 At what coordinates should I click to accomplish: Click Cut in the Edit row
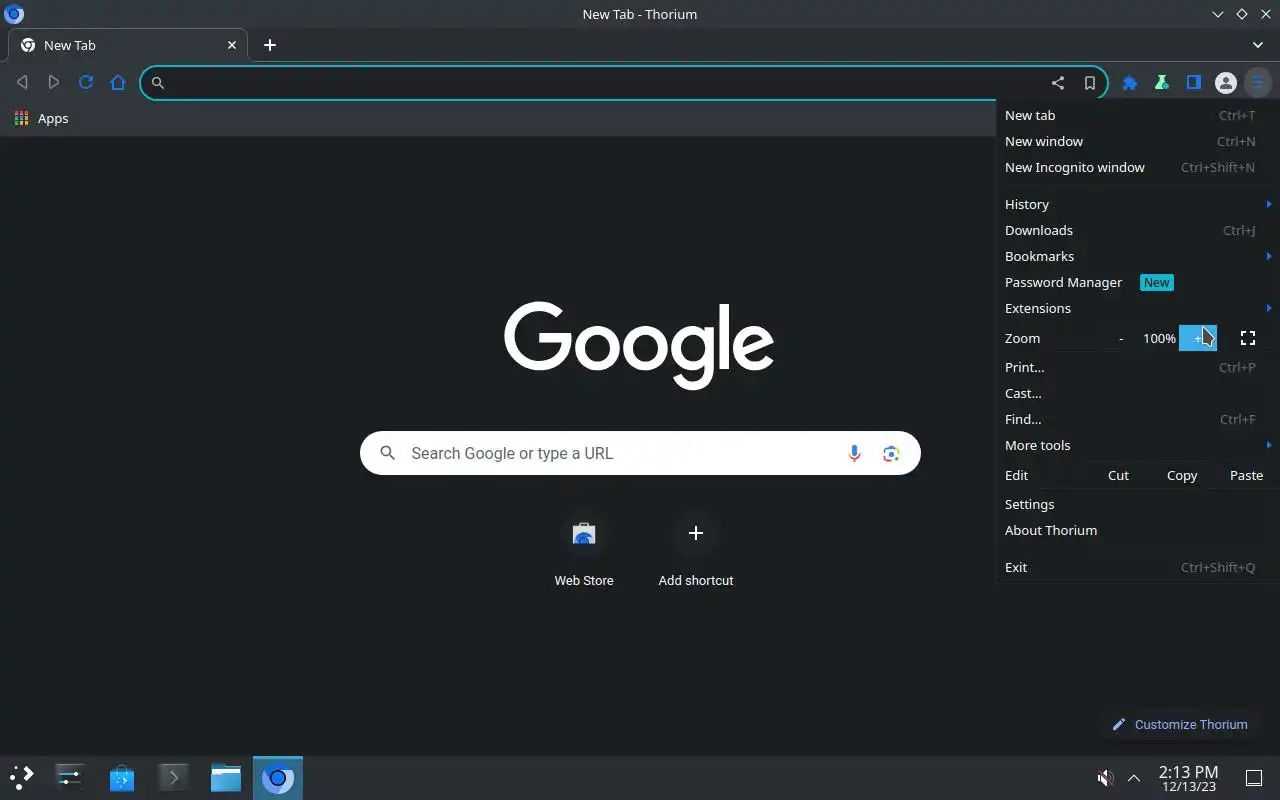[x=1118, y=475]
